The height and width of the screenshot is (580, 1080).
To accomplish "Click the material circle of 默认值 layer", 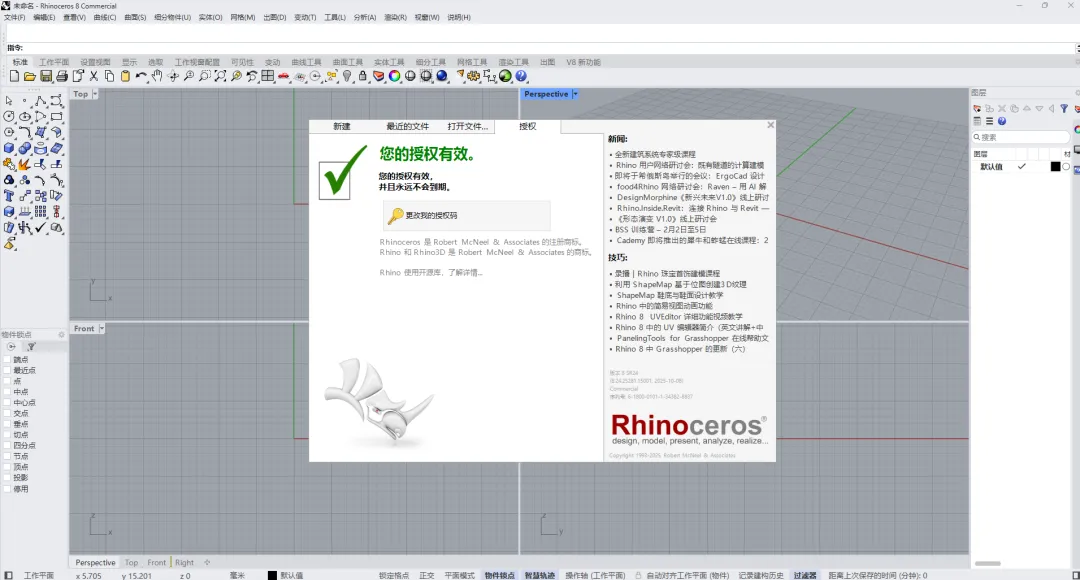I will (x=1066, y=167).
